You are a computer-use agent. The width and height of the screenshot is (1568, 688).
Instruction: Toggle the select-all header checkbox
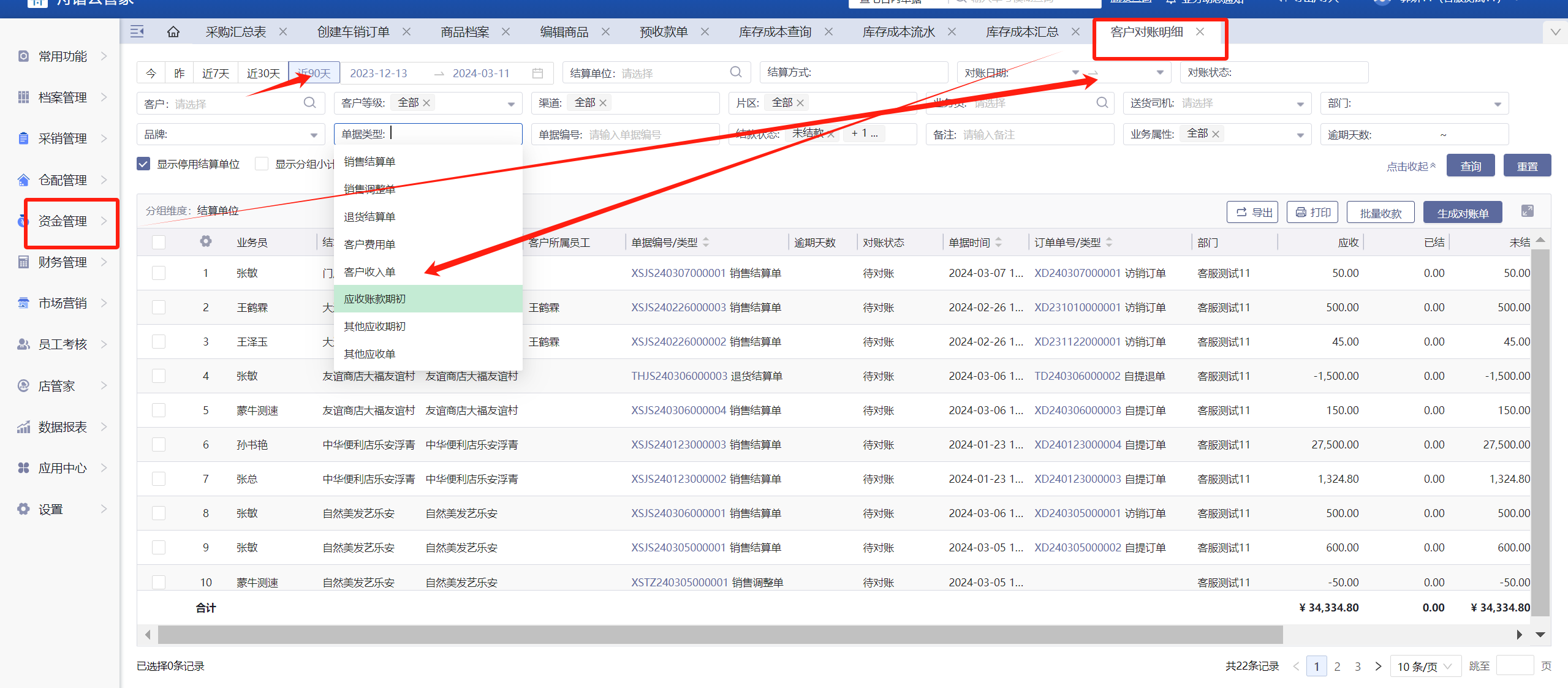[159, 243]
